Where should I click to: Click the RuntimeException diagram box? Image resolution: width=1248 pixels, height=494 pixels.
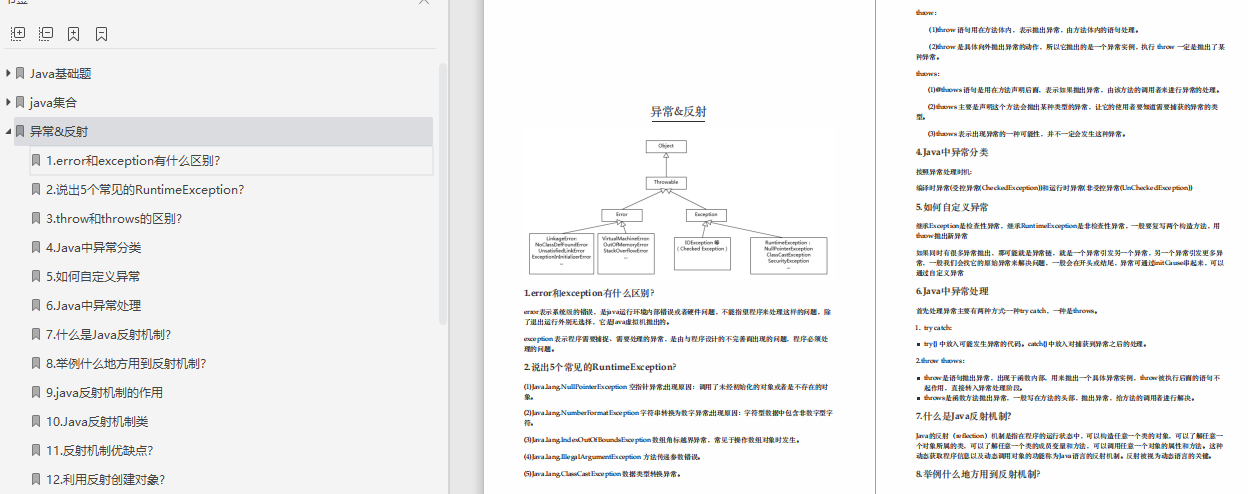tap(788, 254)
